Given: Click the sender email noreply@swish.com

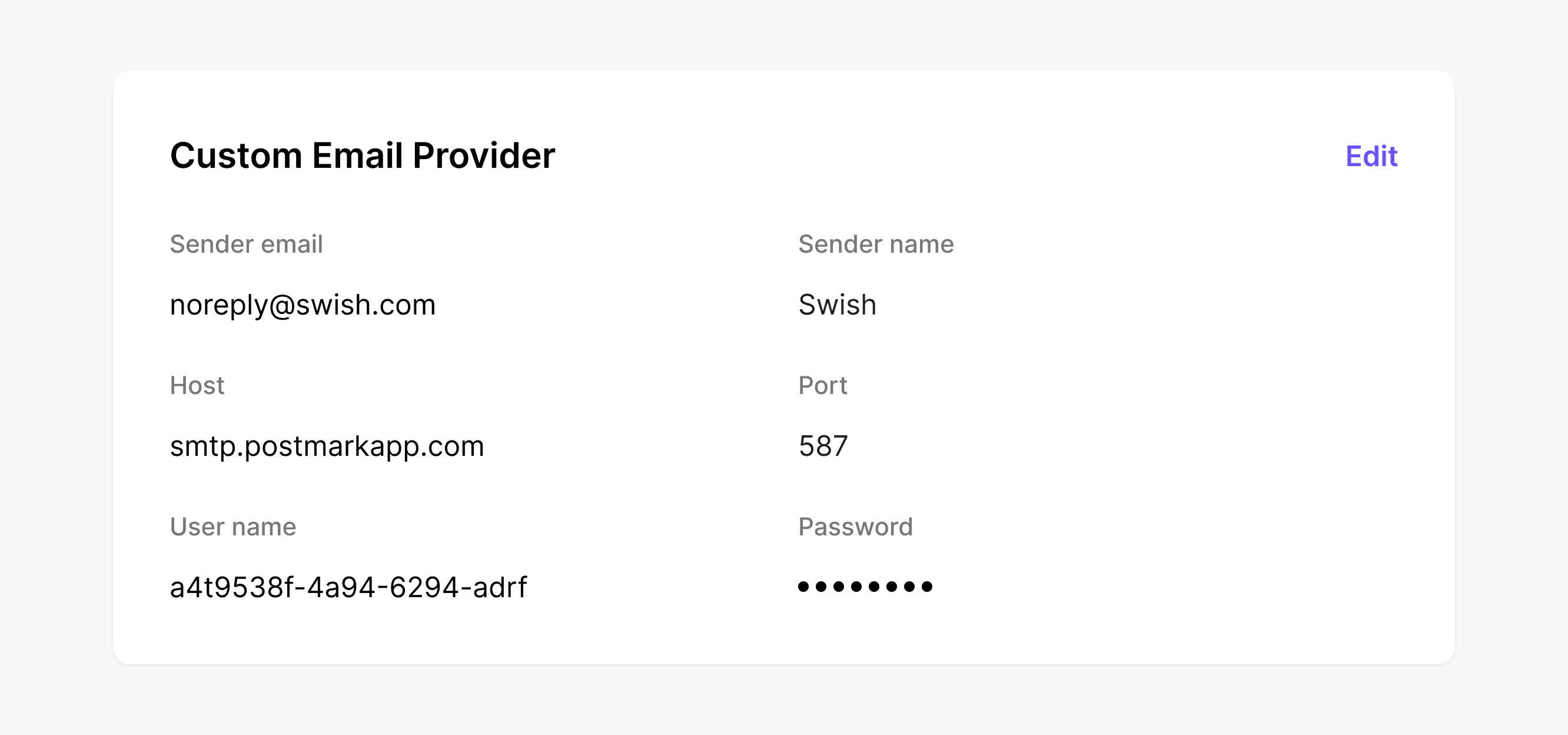Looking at the screenshot, I should click(x=303, y=305).
